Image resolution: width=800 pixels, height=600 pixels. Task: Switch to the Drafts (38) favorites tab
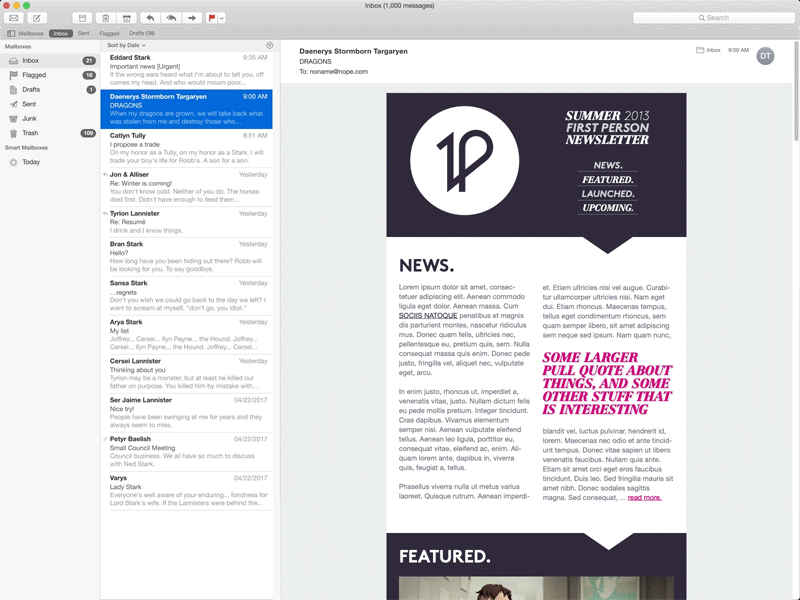pos(142,33)
